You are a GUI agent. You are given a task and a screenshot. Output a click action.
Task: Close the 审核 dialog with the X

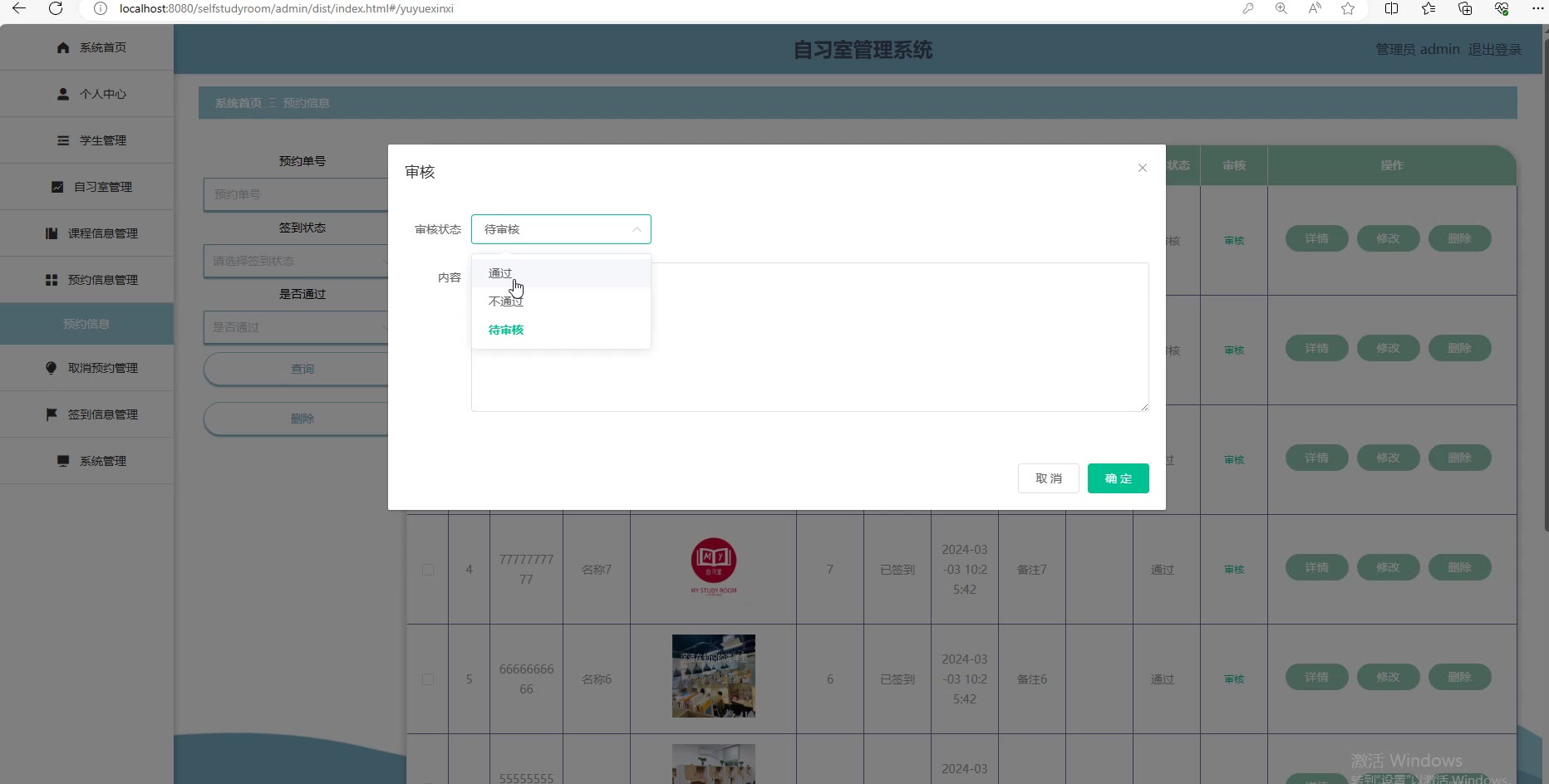click(1143, 168)
